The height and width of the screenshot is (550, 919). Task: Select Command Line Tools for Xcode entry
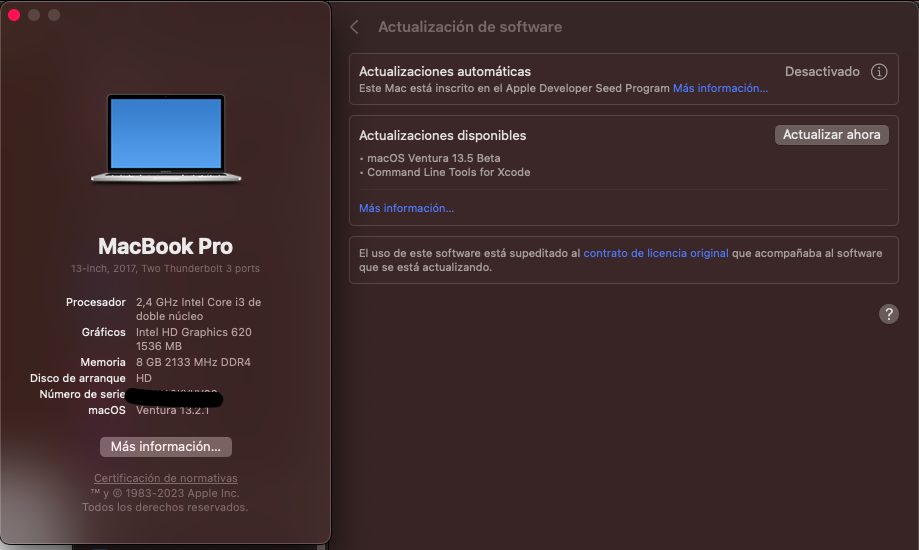(x=448, y=172)
